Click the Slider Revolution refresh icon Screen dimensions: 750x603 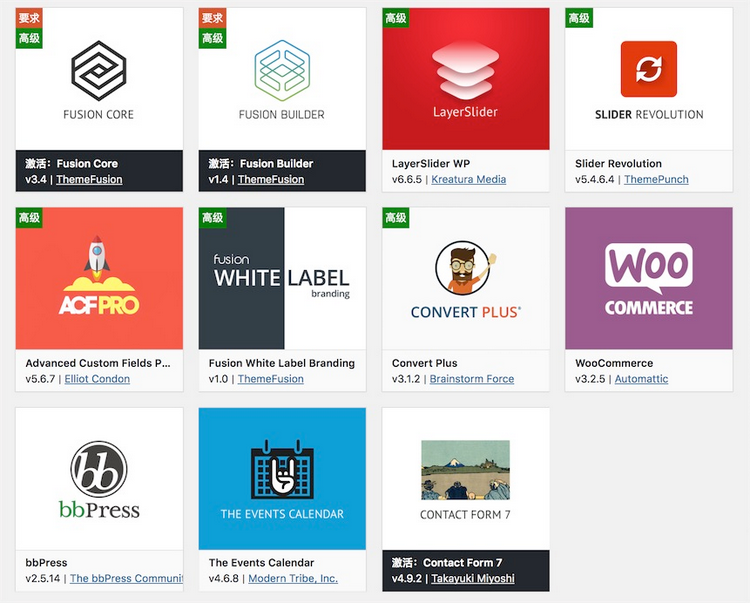(x=649, y=69)
